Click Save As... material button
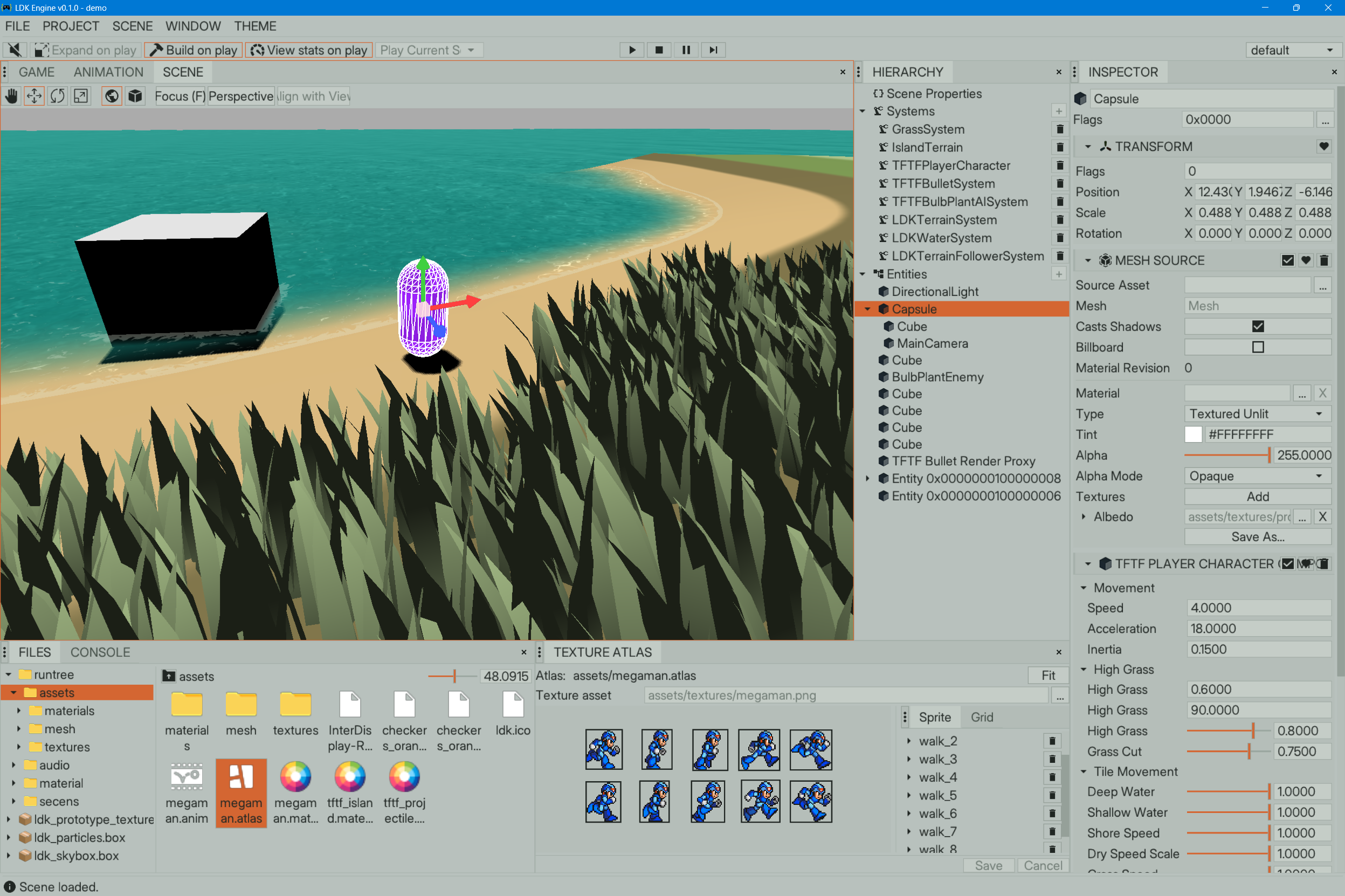This screenshot has width=1345, height=896. click(x=1258, y=537)
